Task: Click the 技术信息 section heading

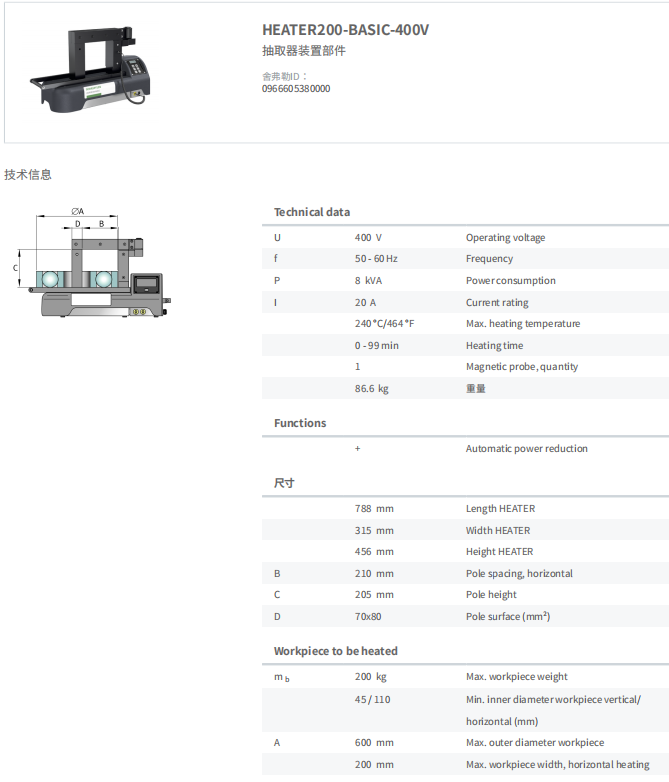Action: (28, 175)
